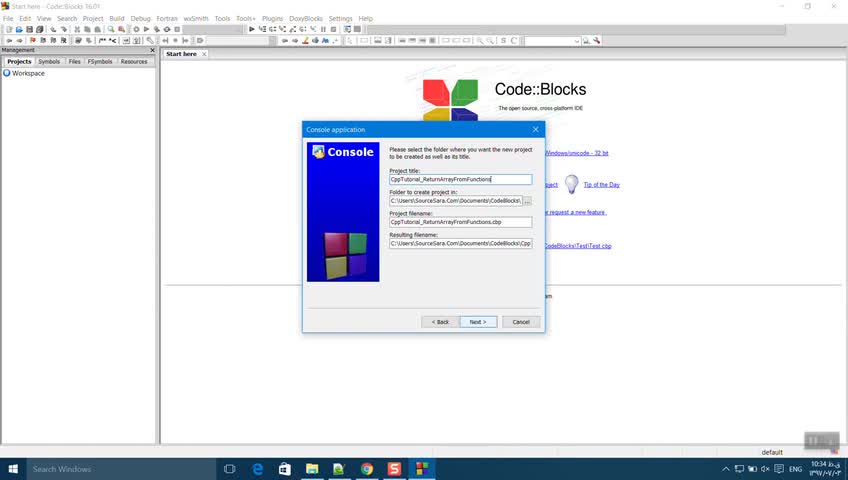Open the Build target dropdown
848x480 pixels.
pos(213,29)
